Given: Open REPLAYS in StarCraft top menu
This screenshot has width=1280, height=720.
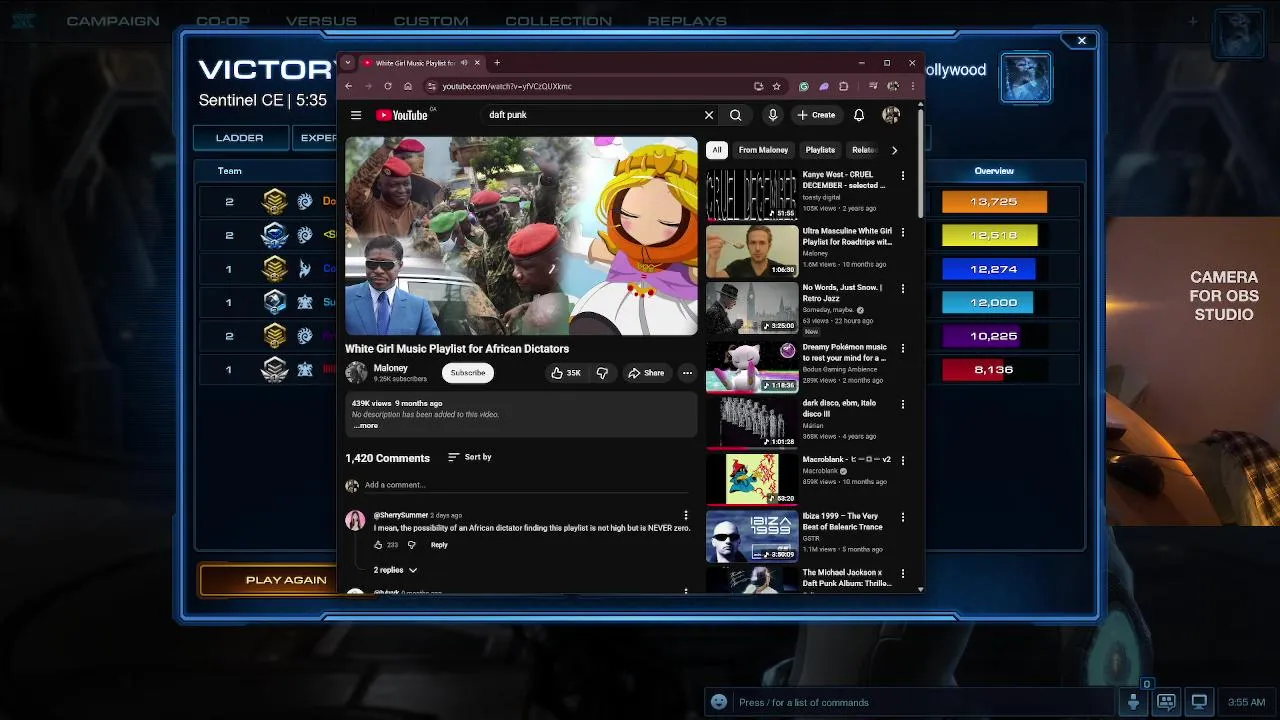Looking at the screenshot, I should pos(687,21).
